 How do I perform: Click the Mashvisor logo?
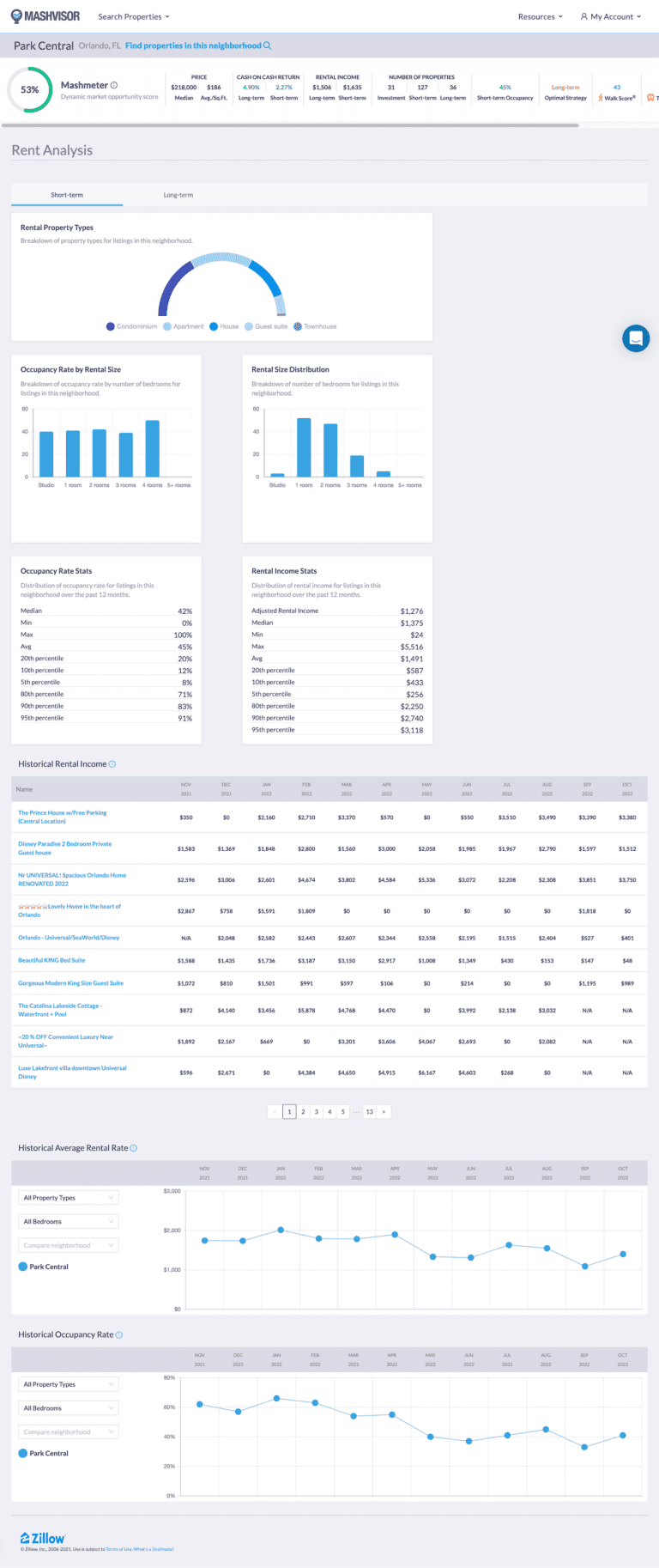(x=45, y=15)
